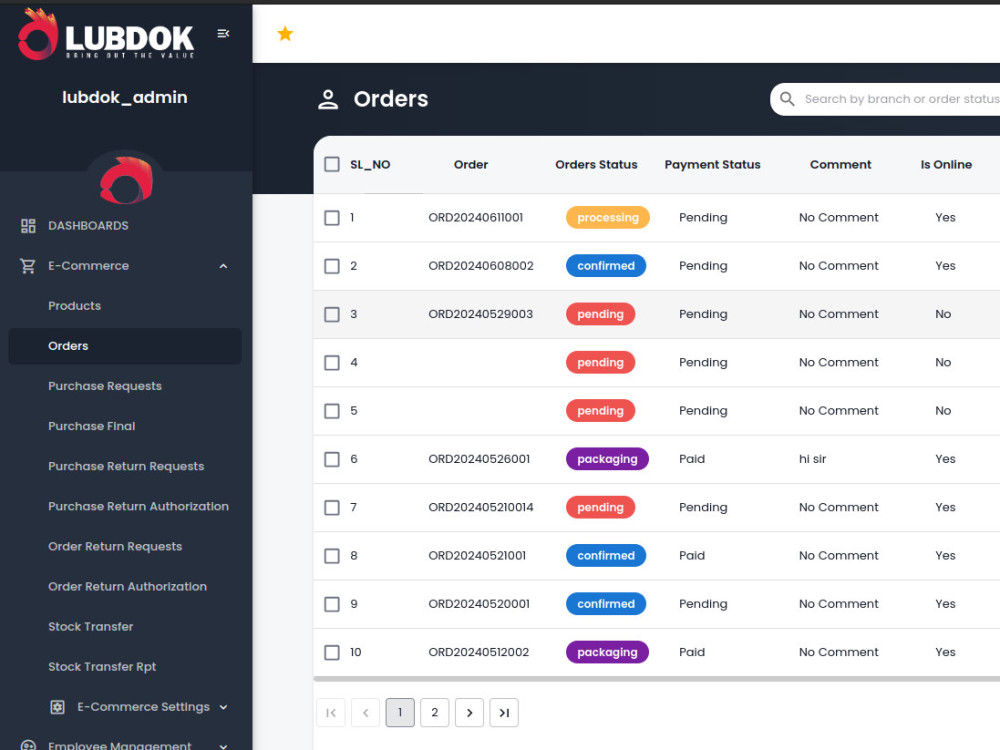
Task: Click the table horizontal scrollbar
Action: 656,679
